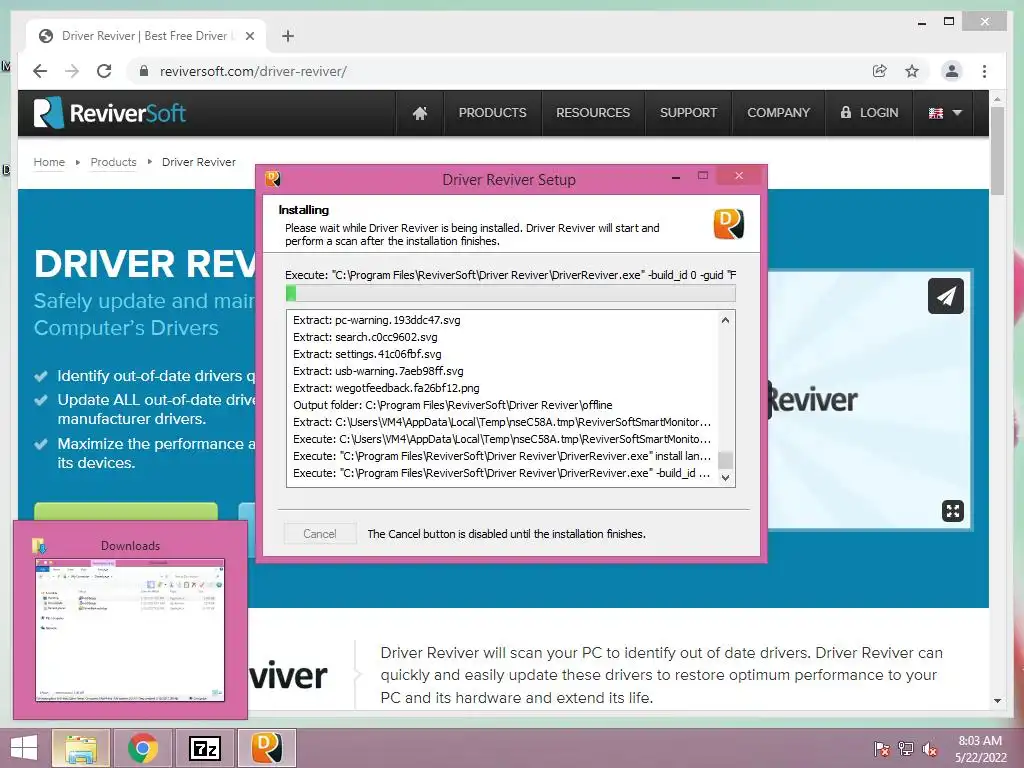The image size is (1024, 768).
Task: Click the network tray icon
Action: click(906, 748)
